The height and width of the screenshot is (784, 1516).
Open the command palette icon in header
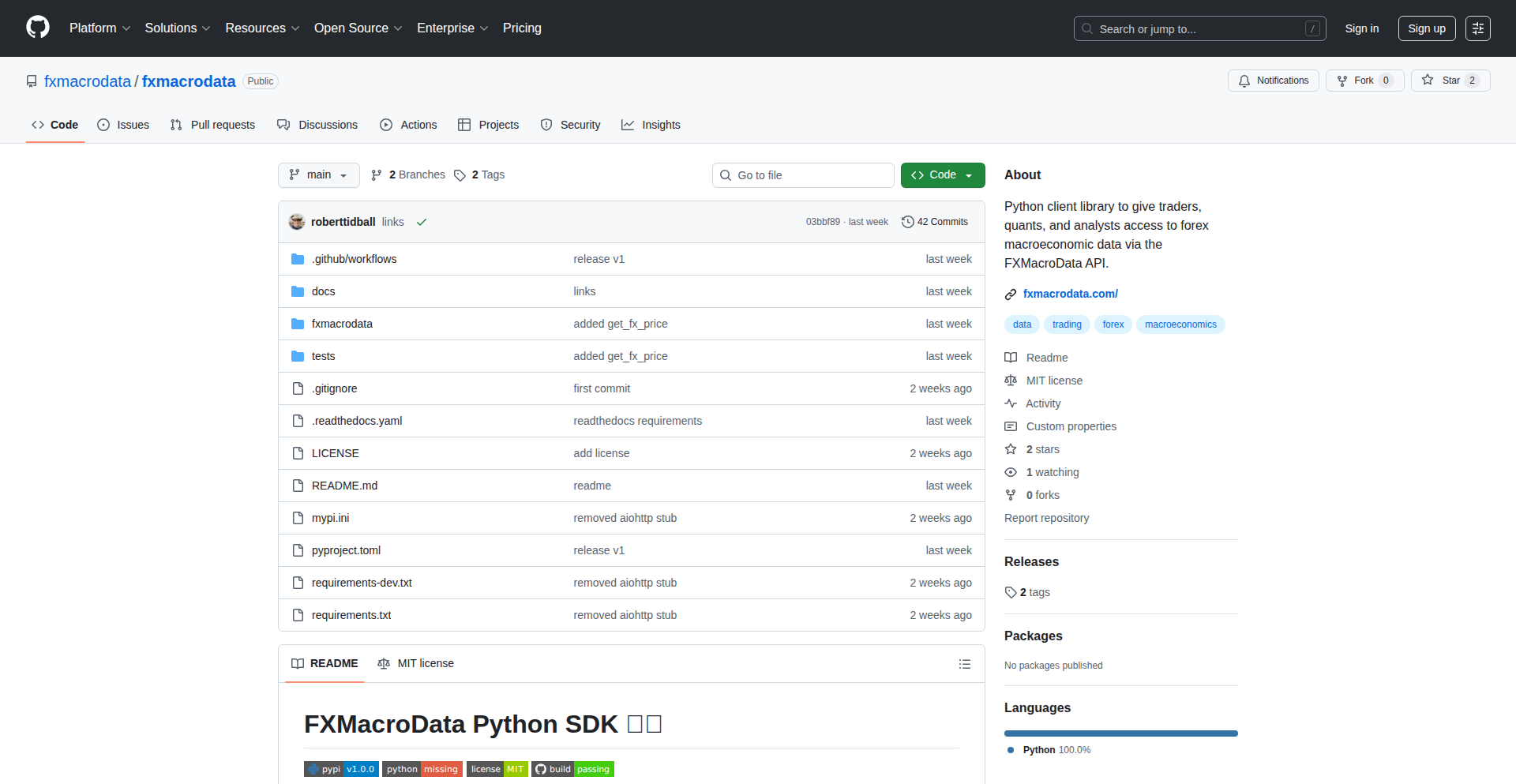(x=1477, y=28)
